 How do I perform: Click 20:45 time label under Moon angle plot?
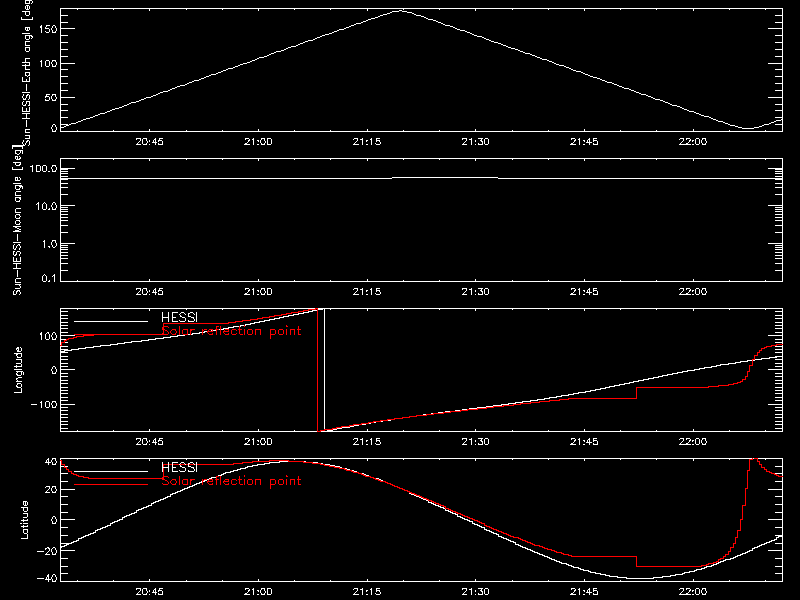(149, 292)
